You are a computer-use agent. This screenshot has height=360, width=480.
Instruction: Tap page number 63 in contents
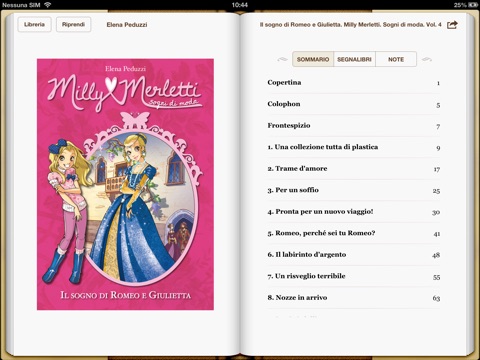tap(436, 298)
